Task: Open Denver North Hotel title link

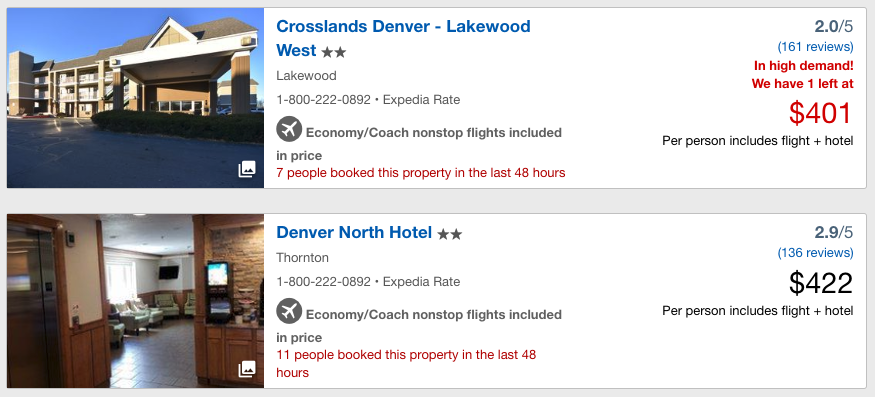Action: point(354,232)
